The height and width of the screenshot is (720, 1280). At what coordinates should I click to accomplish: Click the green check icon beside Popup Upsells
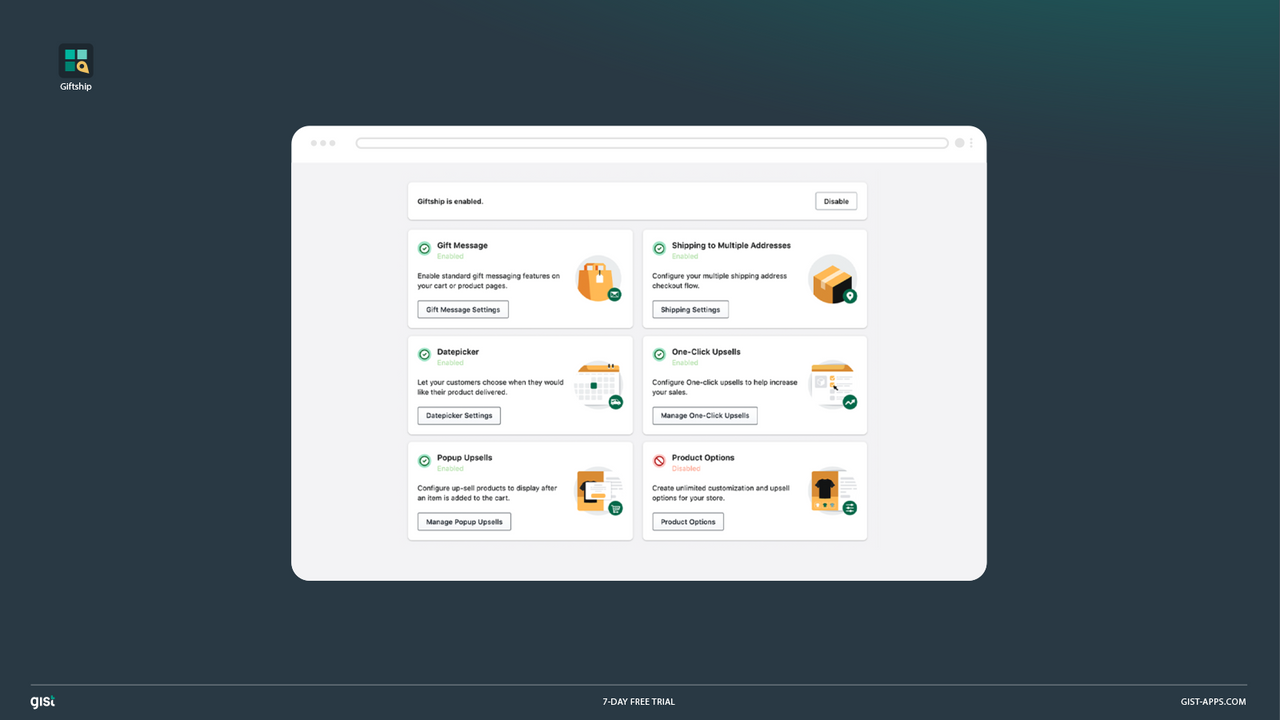pos(424,460)
